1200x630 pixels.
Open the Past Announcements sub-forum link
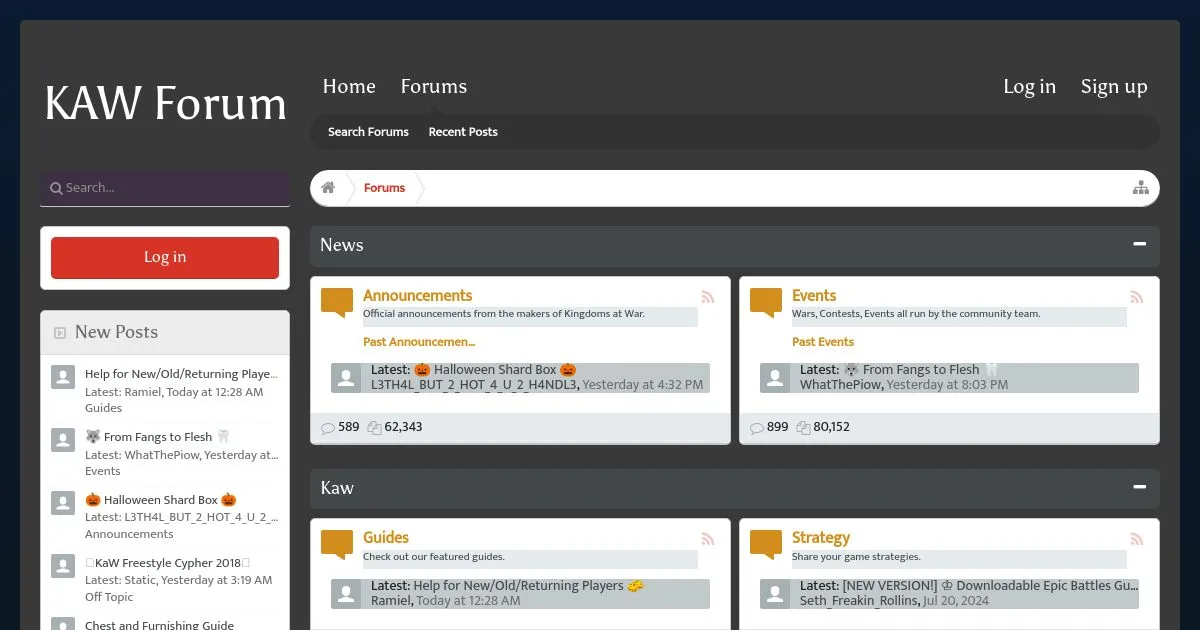coord(419,342)
